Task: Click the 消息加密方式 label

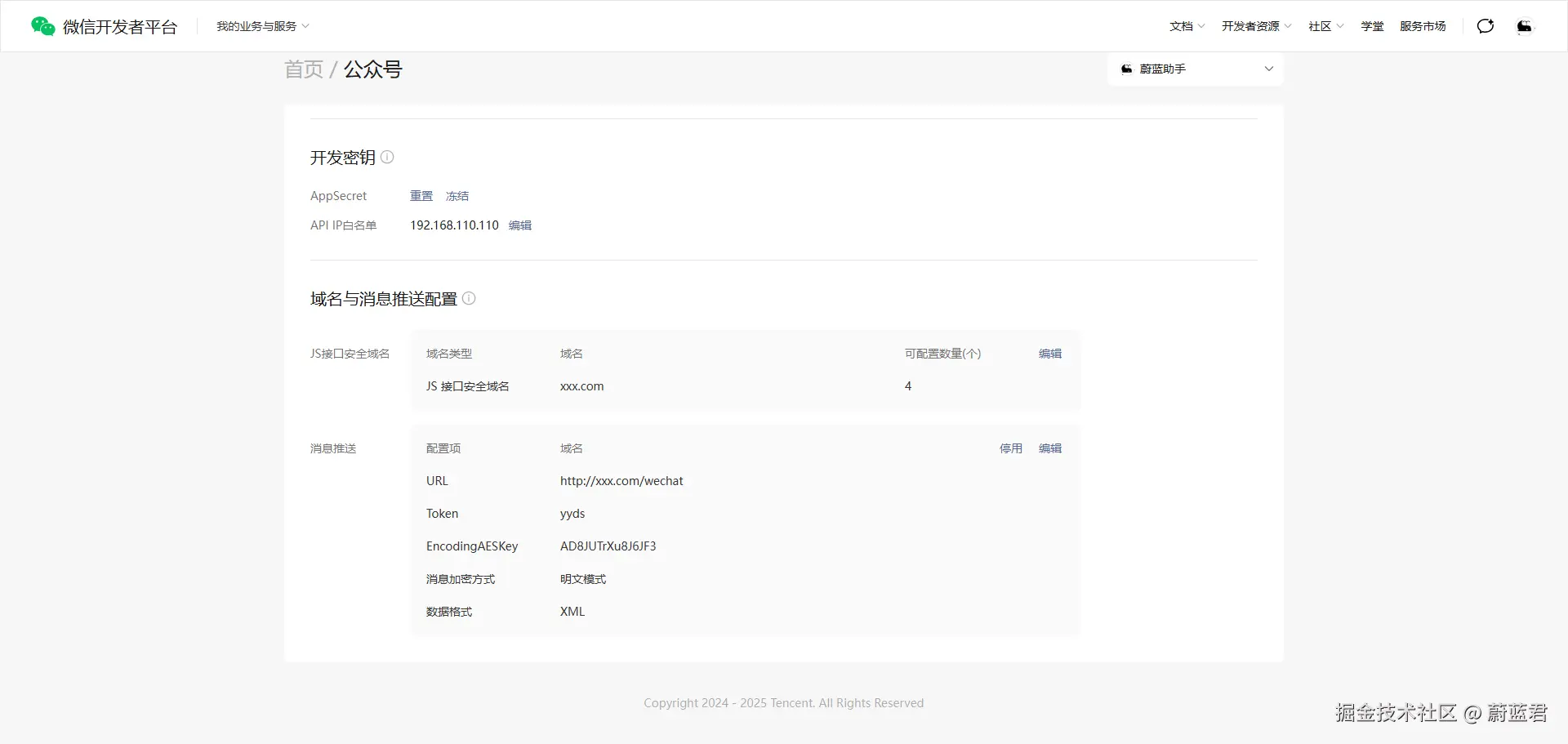Action: point(461,579)
